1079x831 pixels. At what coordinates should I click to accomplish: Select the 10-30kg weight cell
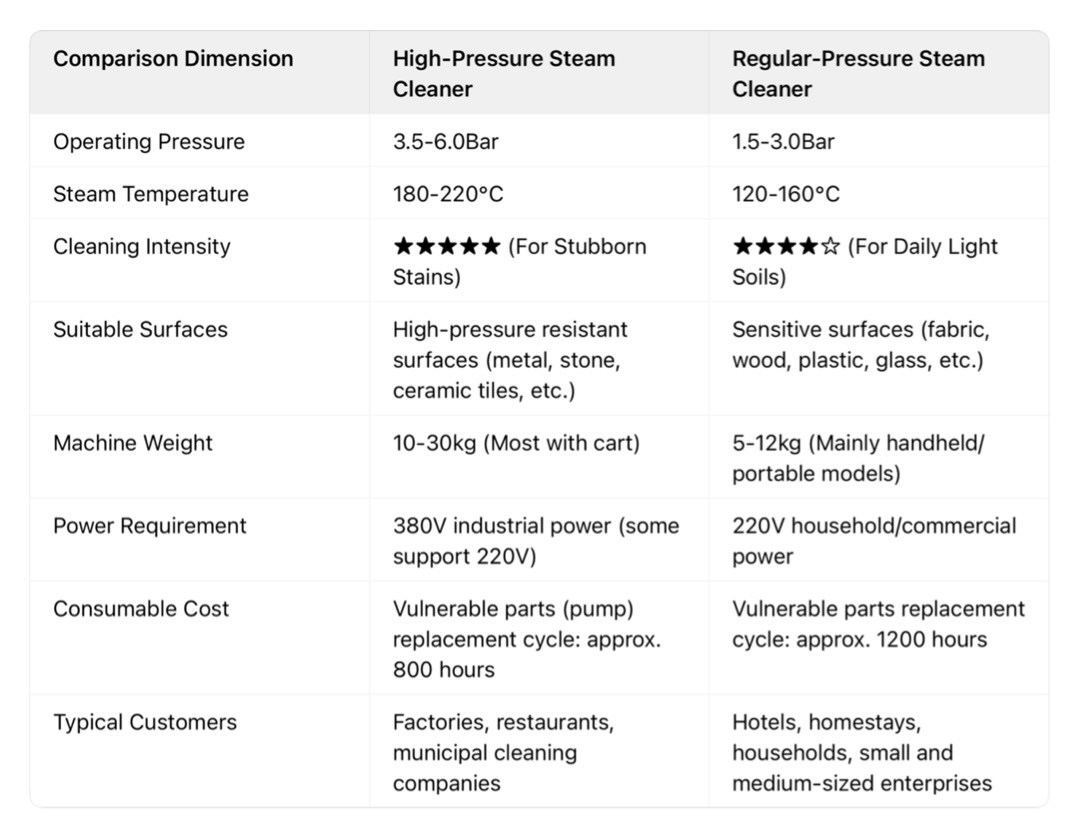click(x=516, y=443)
